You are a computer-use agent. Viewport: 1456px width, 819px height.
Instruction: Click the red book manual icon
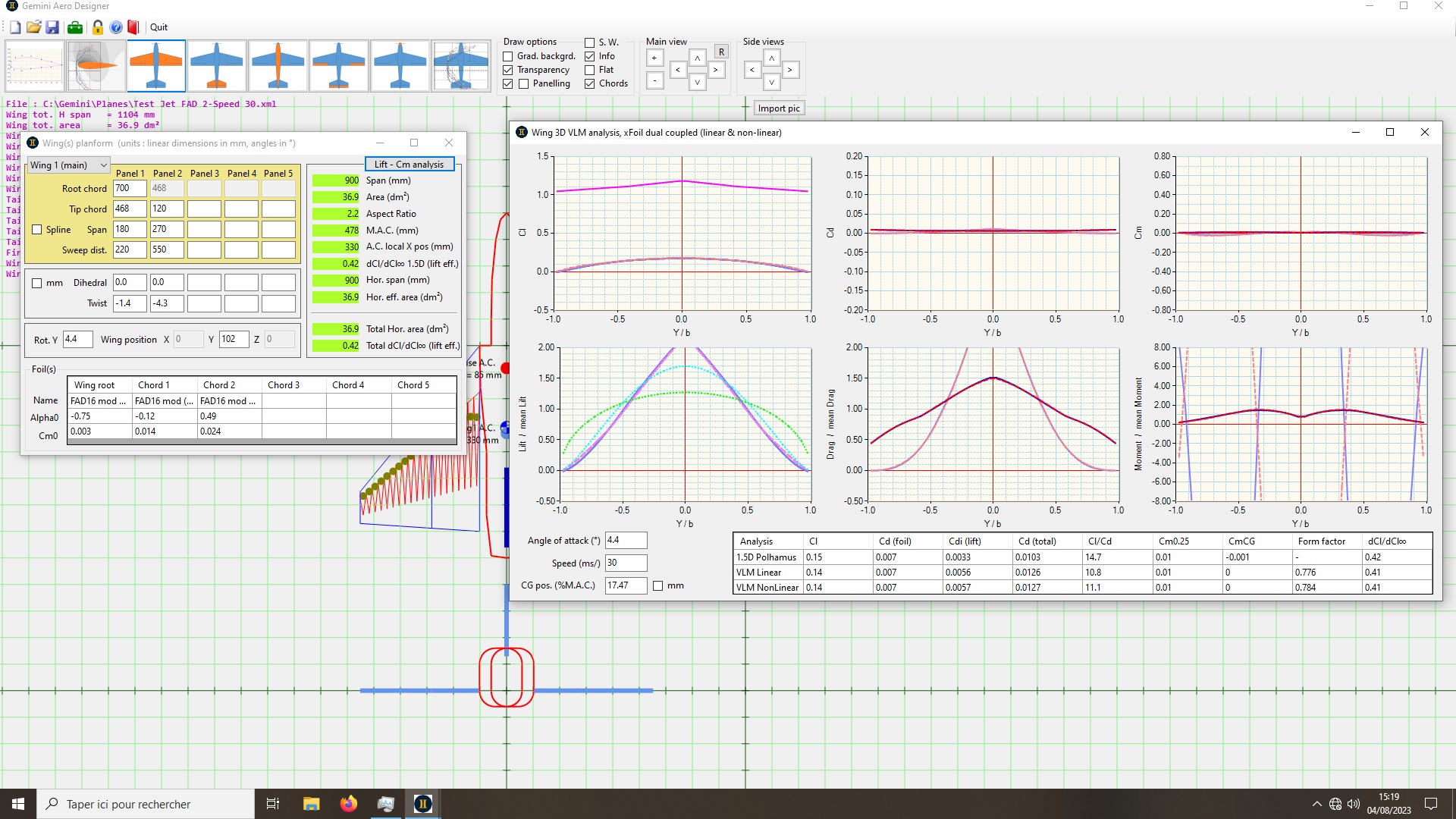click(x=133, y=27)
